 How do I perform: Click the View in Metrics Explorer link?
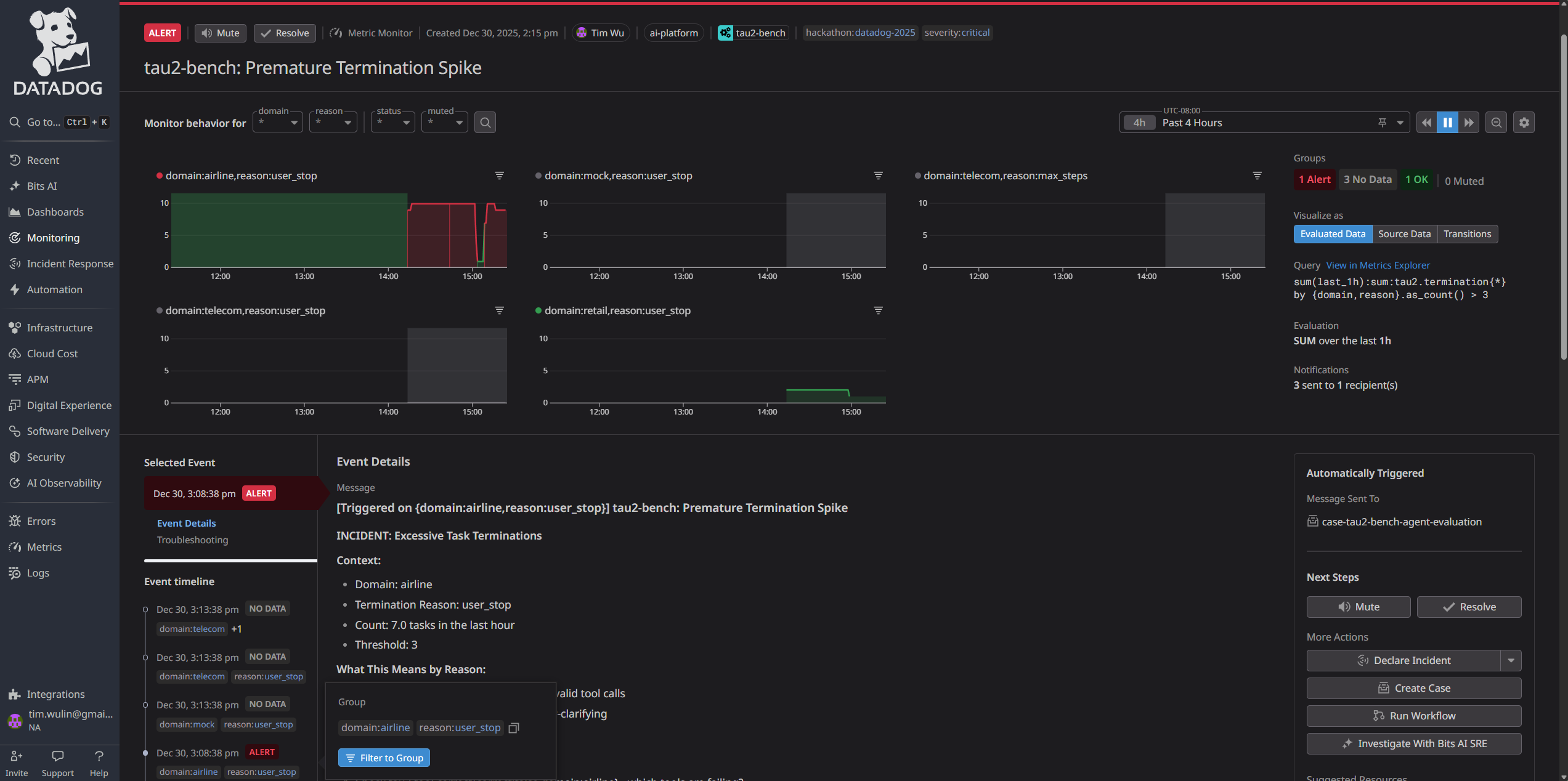(x=1378, y=265)
